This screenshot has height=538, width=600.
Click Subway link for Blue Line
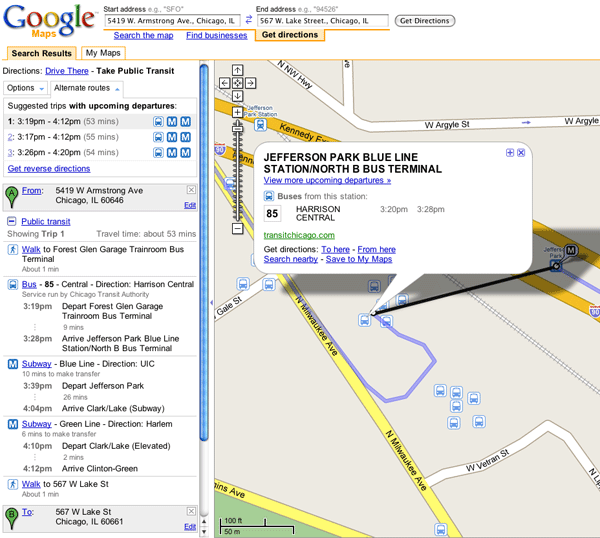click(x=37, y=364)
